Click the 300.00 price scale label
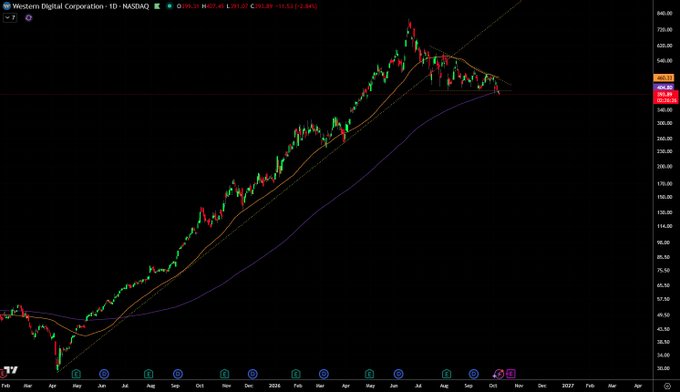Viewport: 680px width, 392px height. tap(664, 123)
